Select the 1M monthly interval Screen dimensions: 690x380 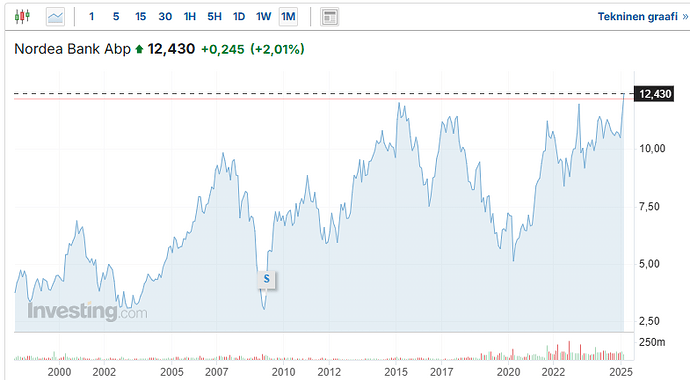288,17
